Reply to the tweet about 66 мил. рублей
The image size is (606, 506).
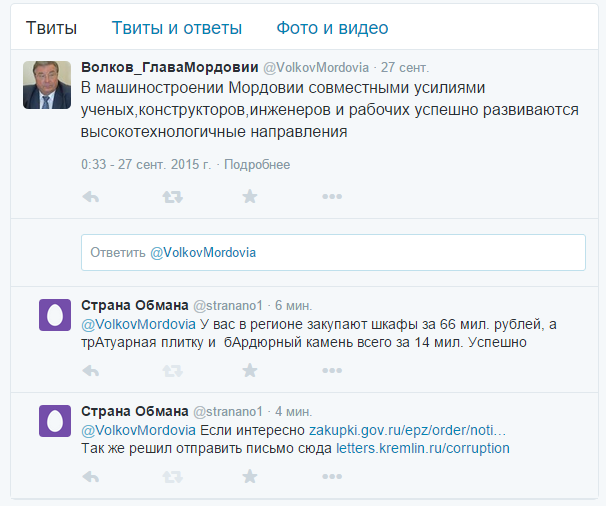pos(91,371)
